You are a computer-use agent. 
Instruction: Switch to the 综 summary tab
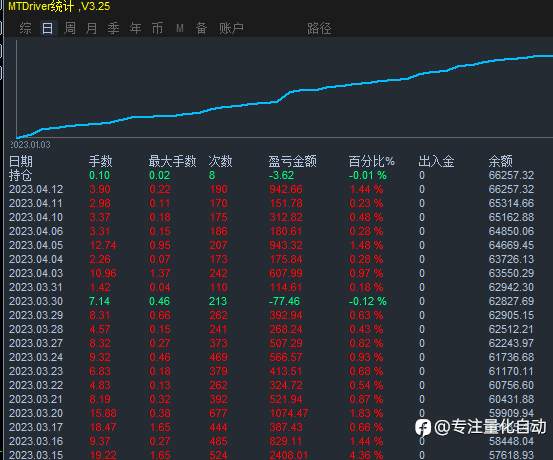[25, 28]
